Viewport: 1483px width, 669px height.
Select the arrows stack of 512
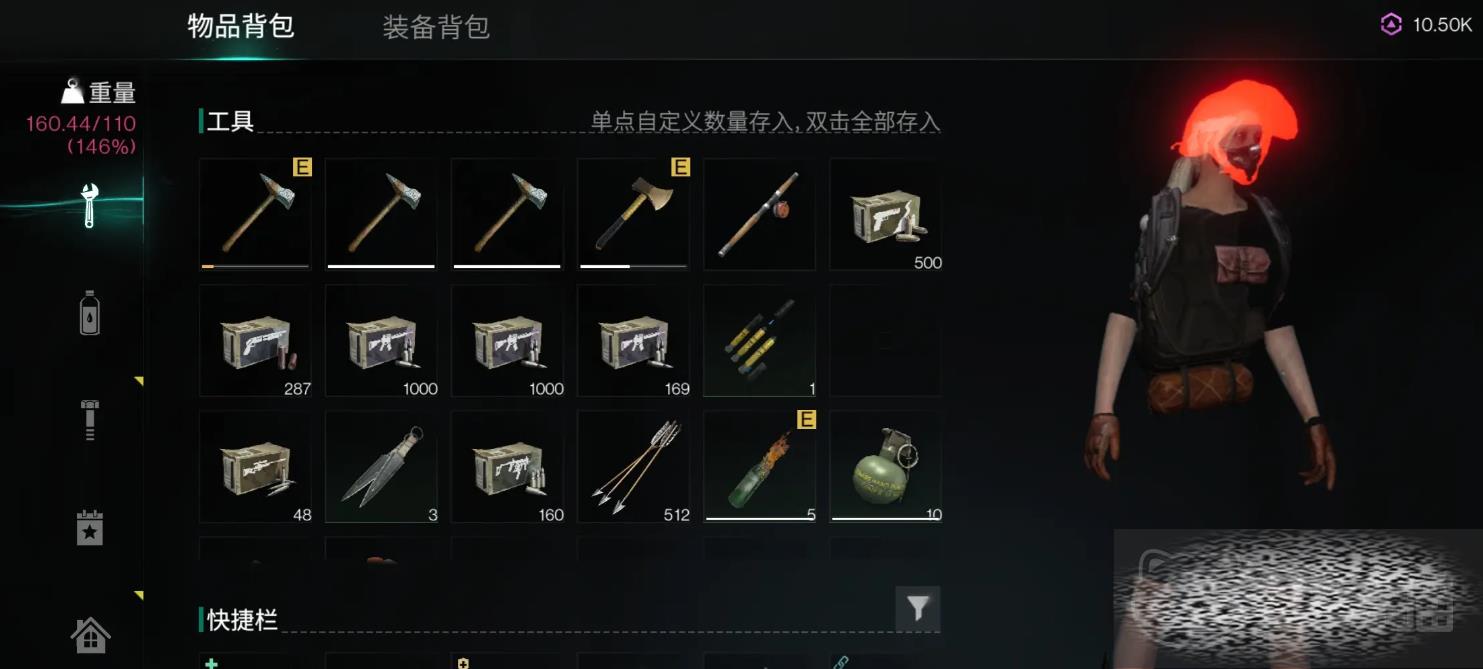(x=633, y=466)
